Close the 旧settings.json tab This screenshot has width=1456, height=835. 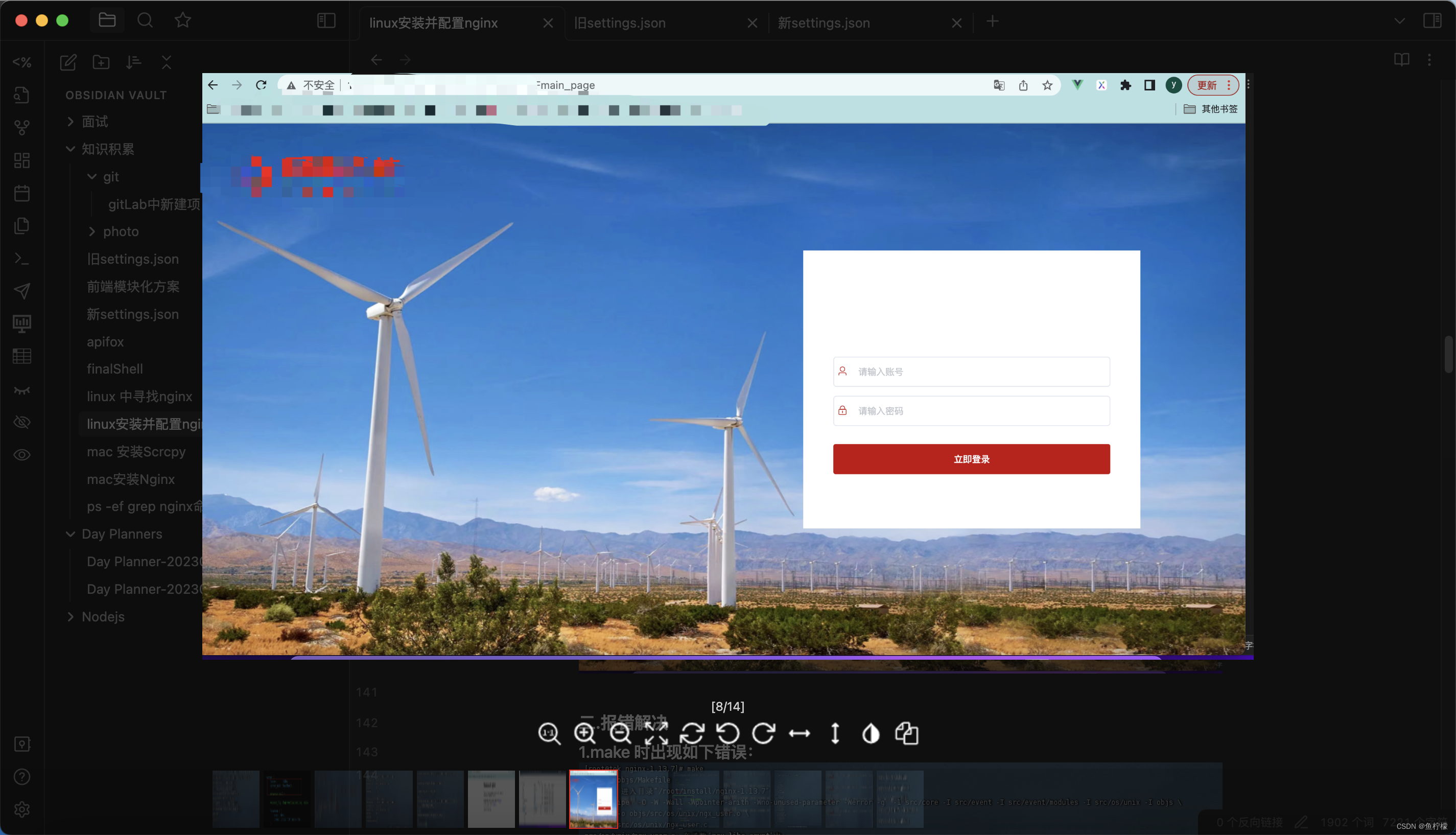[x=753, y=23]
